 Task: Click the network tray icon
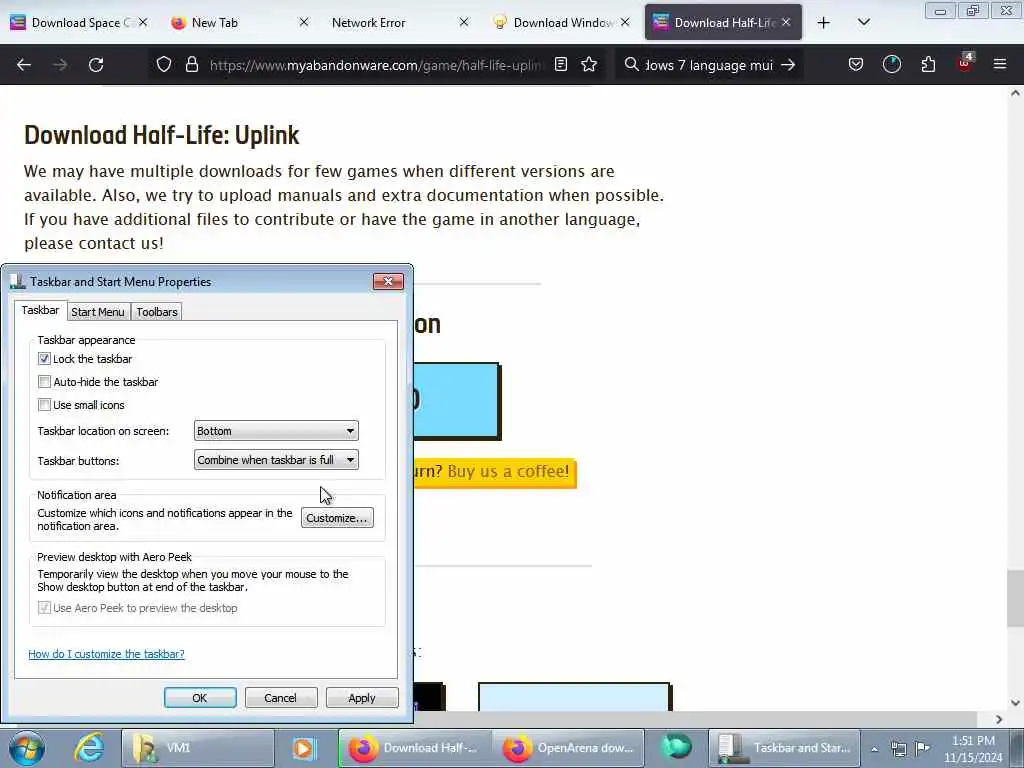click(x=899, y=749)
